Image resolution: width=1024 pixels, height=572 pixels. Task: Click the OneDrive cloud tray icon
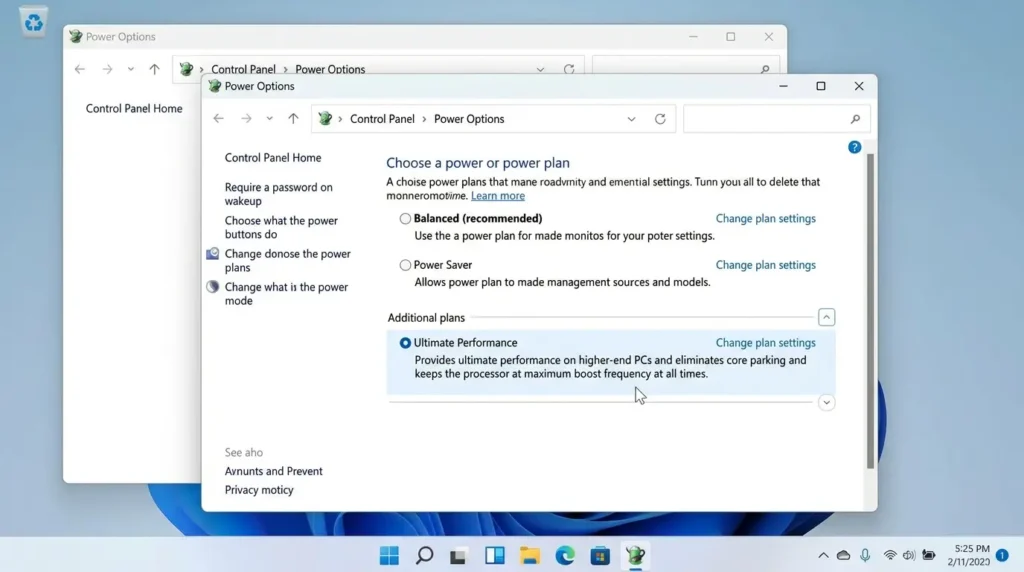[843, 556]
